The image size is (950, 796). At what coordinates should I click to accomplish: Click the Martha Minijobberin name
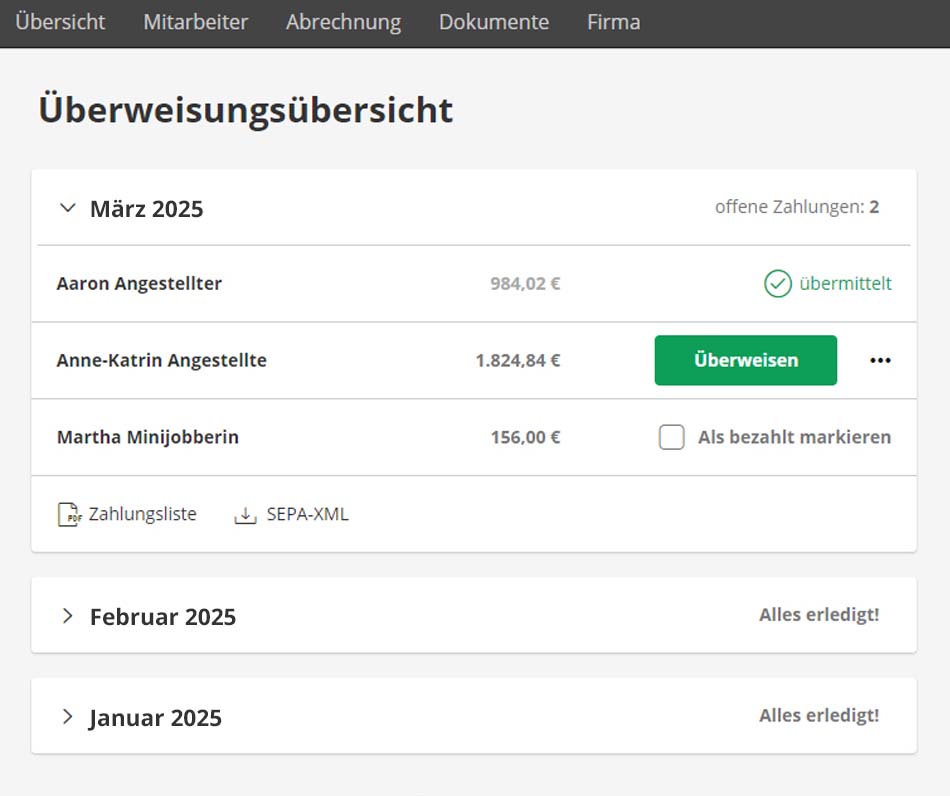[147, 437]
